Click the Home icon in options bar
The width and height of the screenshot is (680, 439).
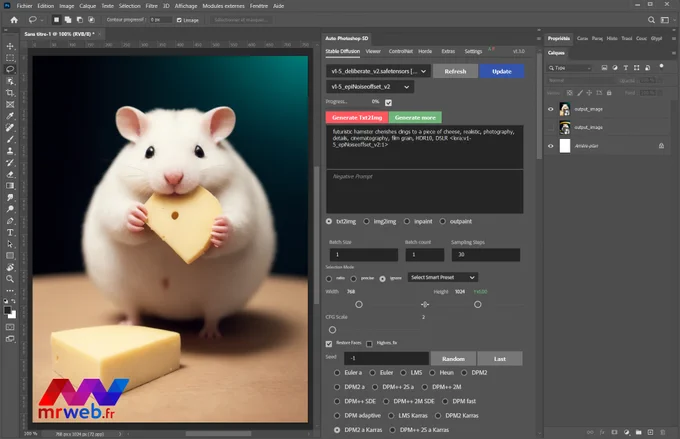[14, 20]
